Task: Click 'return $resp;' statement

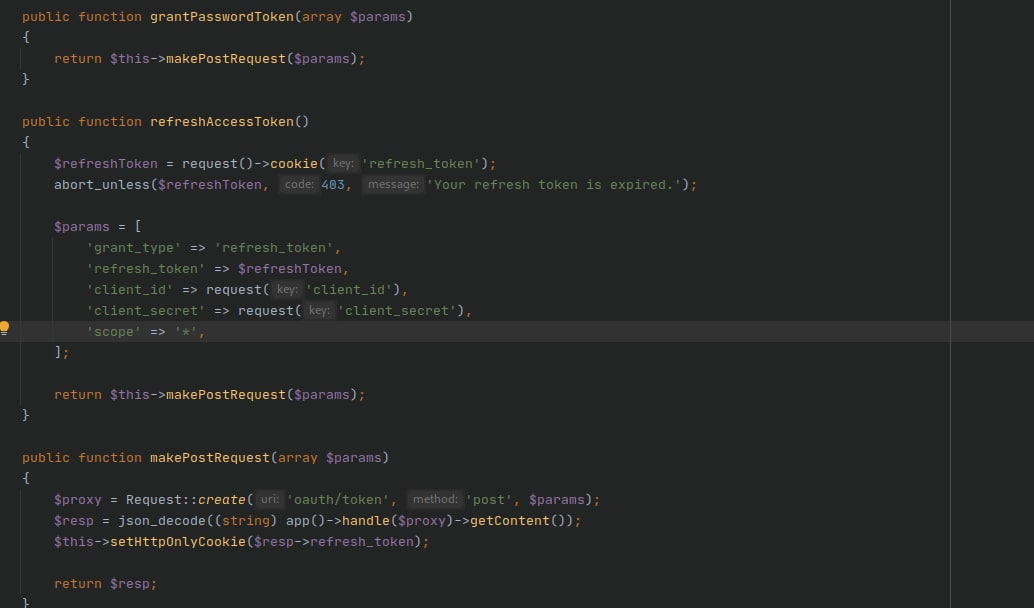Action: (x=106, y=584)
